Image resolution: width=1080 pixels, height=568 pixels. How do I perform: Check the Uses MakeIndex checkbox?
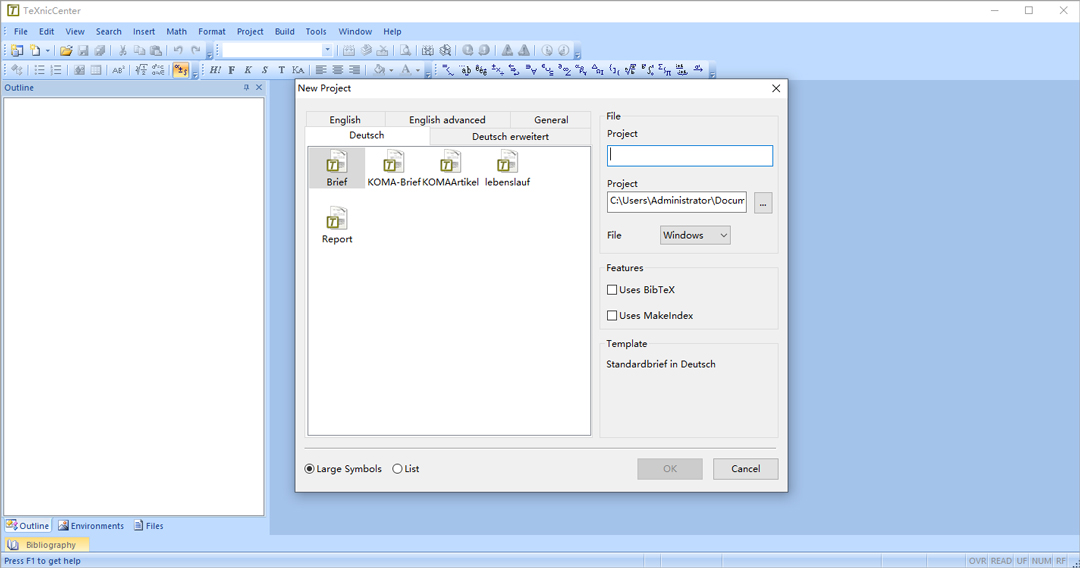click(x=612, y=315)
